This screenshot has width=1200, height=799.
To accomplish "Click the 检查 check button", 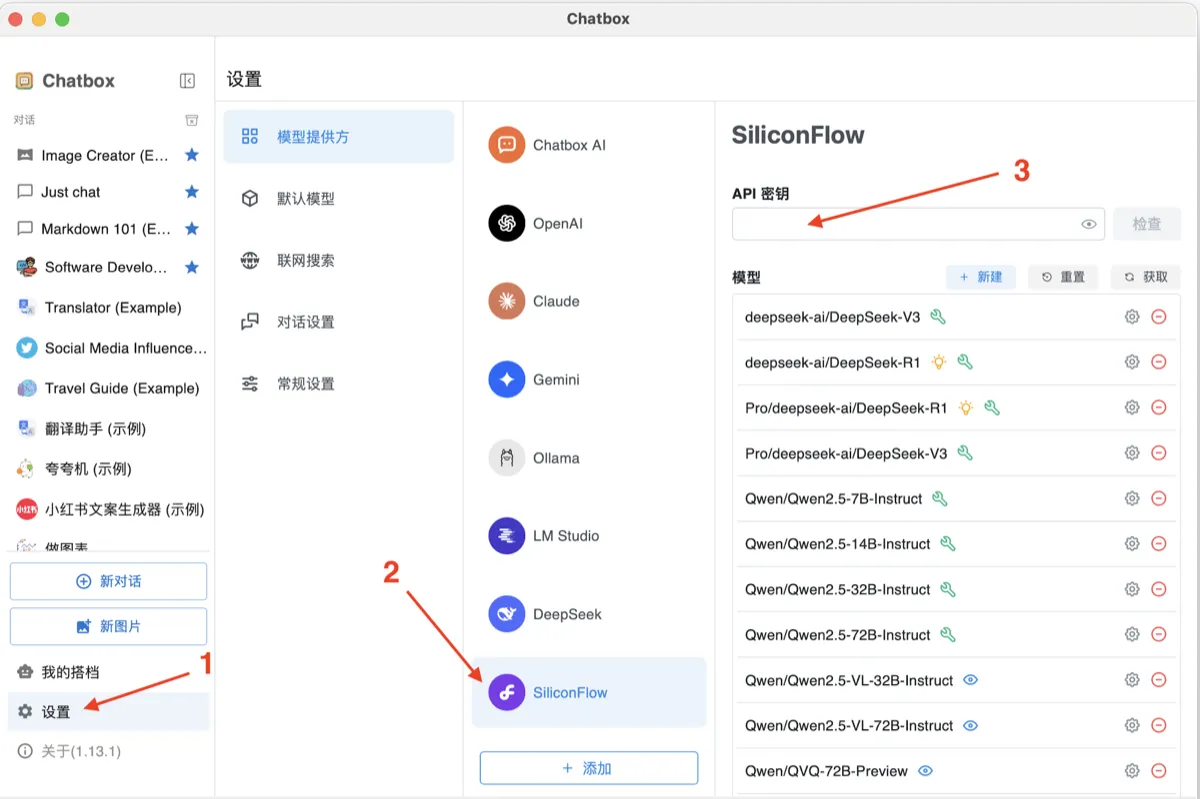I will (x=1147, y=224).
